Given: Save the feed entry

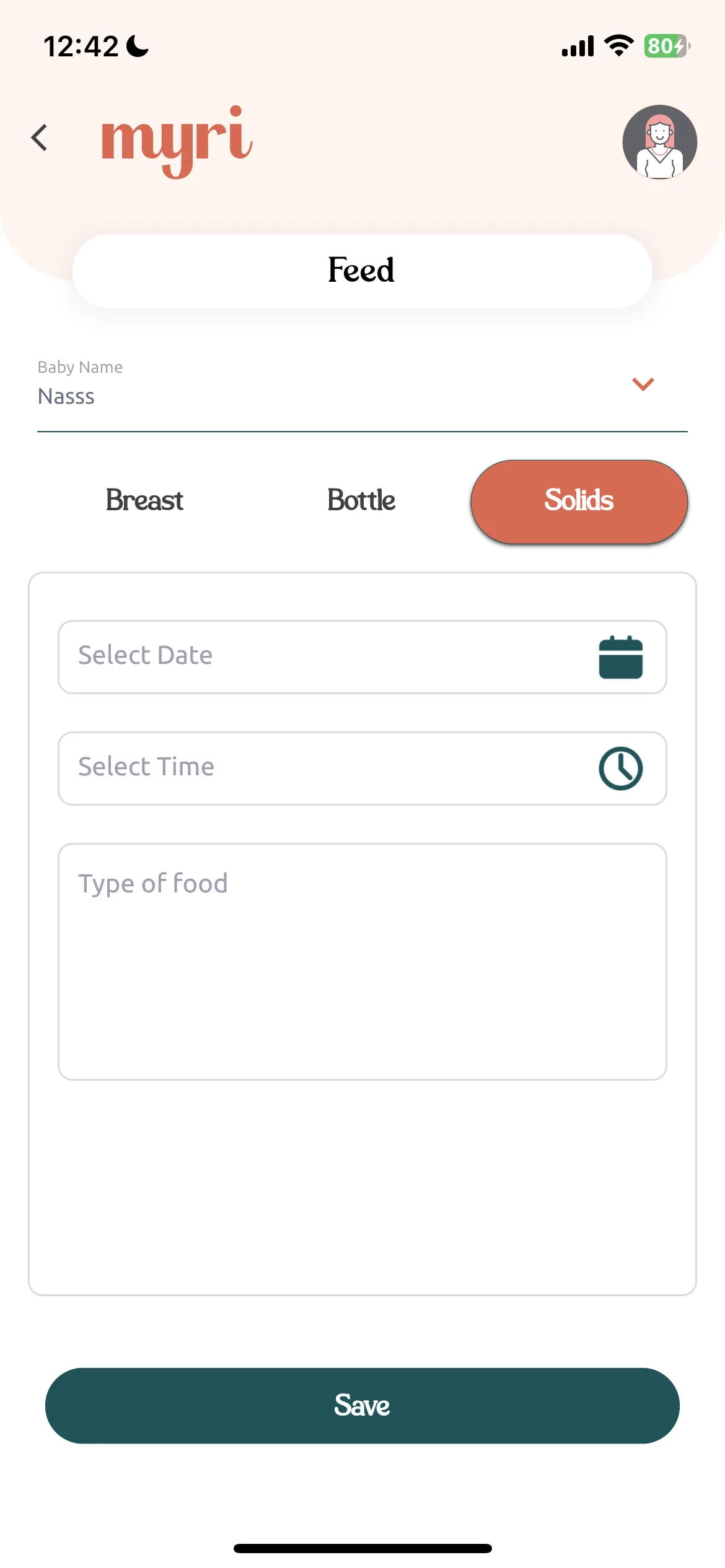Looking at the screenshot, I should [362, 1406].
